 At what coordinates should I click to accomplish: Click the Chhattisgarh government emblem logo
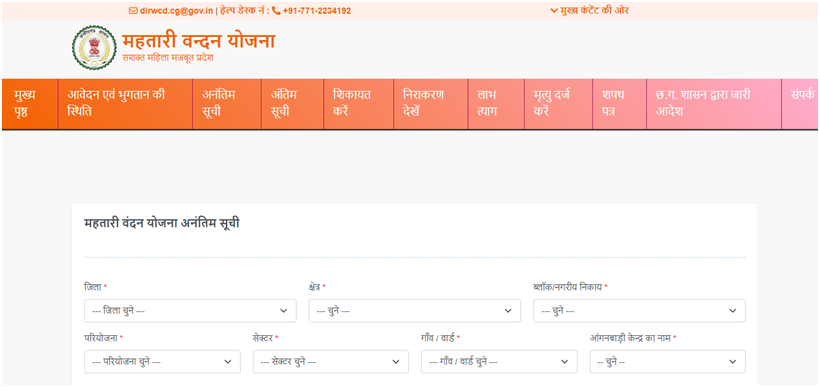95,48
